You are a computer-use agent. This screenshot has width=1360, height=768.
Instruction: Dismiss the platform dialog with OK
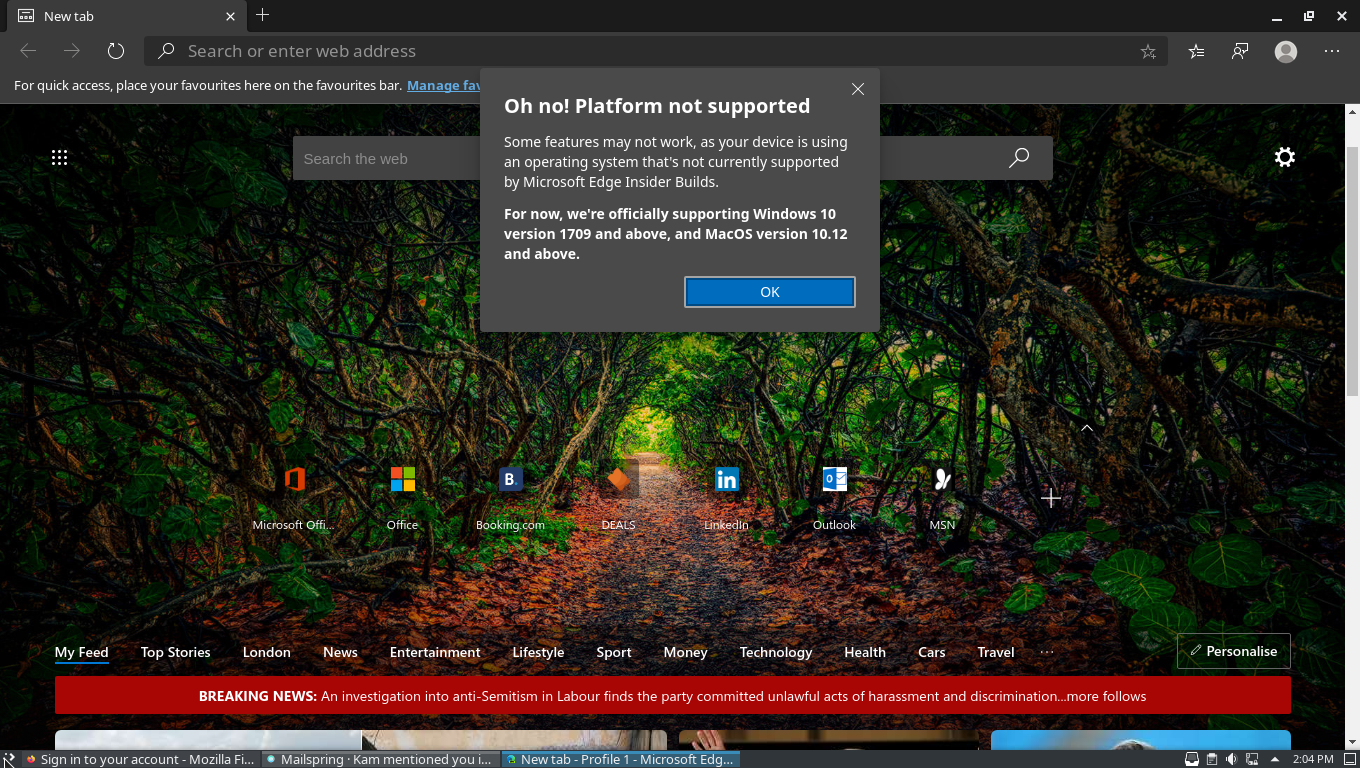coord(769,291)
